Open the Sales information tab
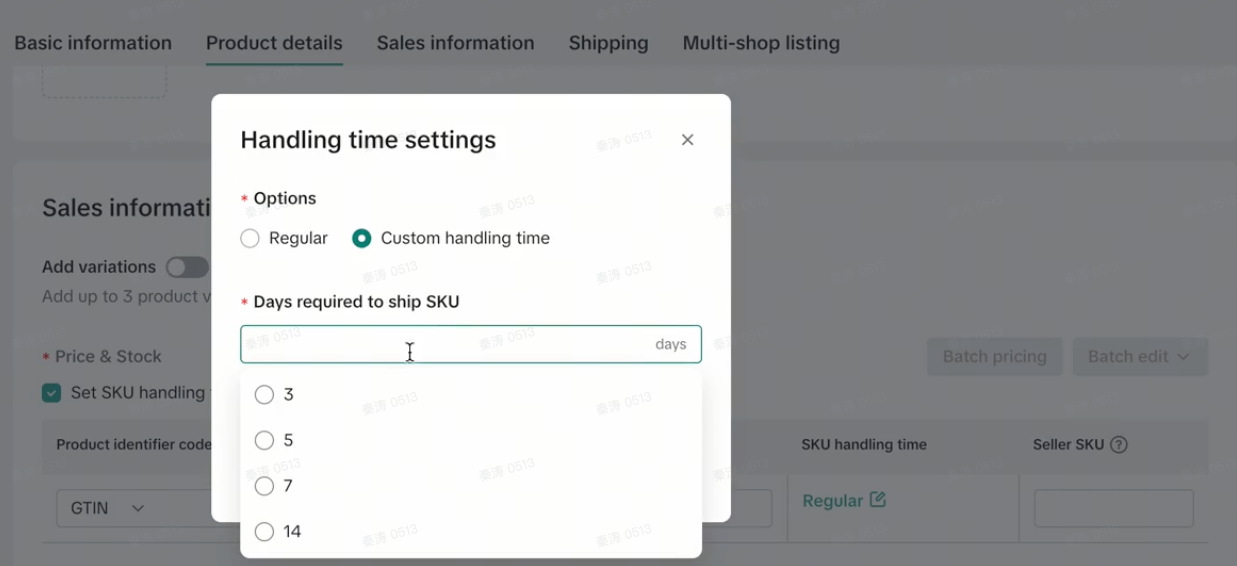 455,43
